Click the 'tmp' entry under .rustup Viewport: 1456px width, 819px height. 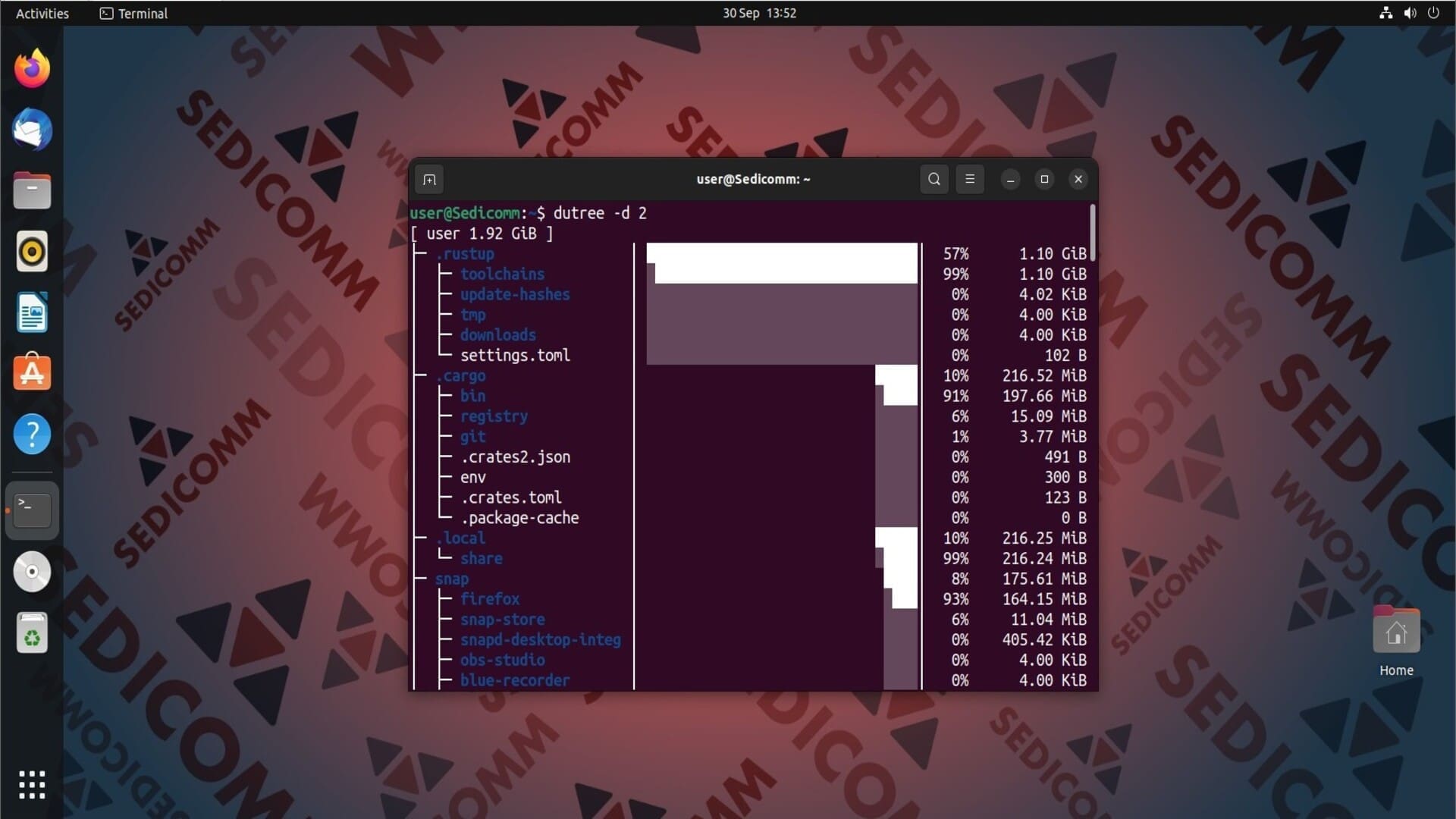pyautogui.click(x=472, y=315)
